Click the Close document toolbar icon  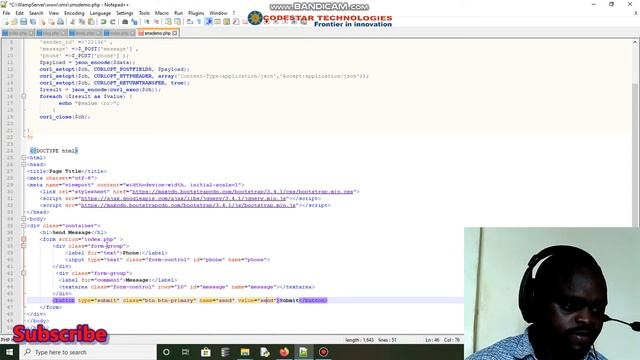point(42,22)
